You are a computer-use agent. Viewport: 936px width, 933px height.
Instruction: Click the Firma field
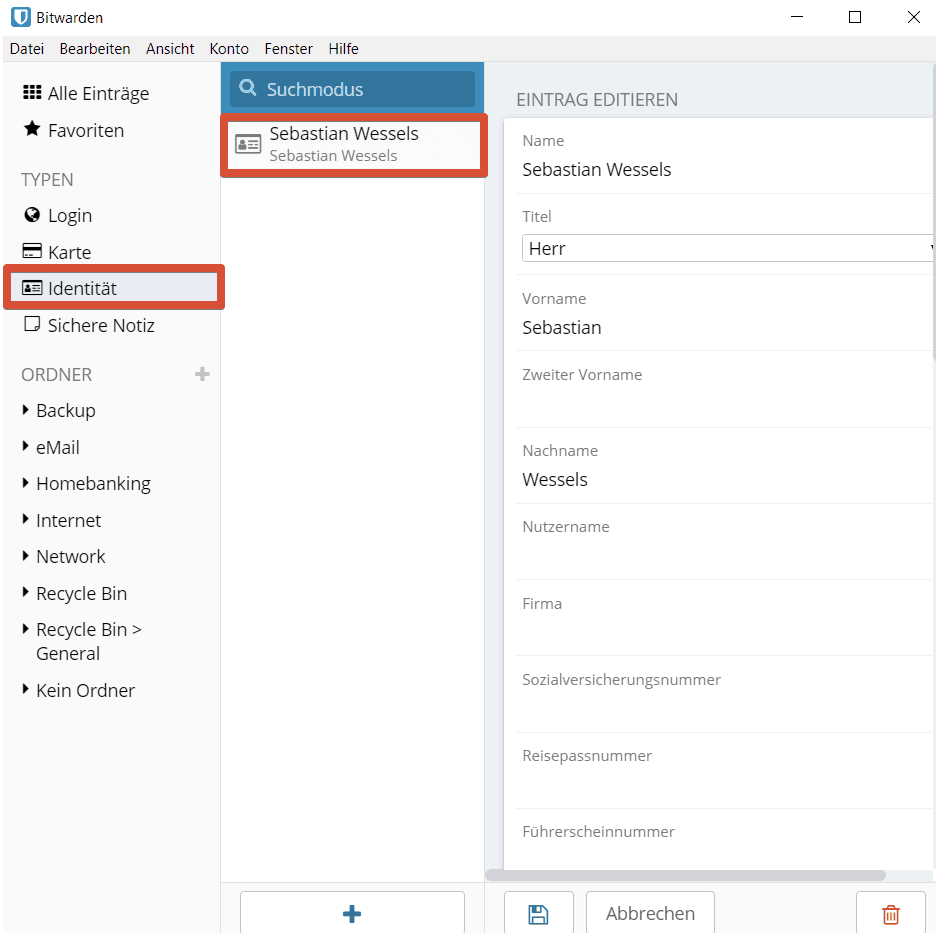724,632
